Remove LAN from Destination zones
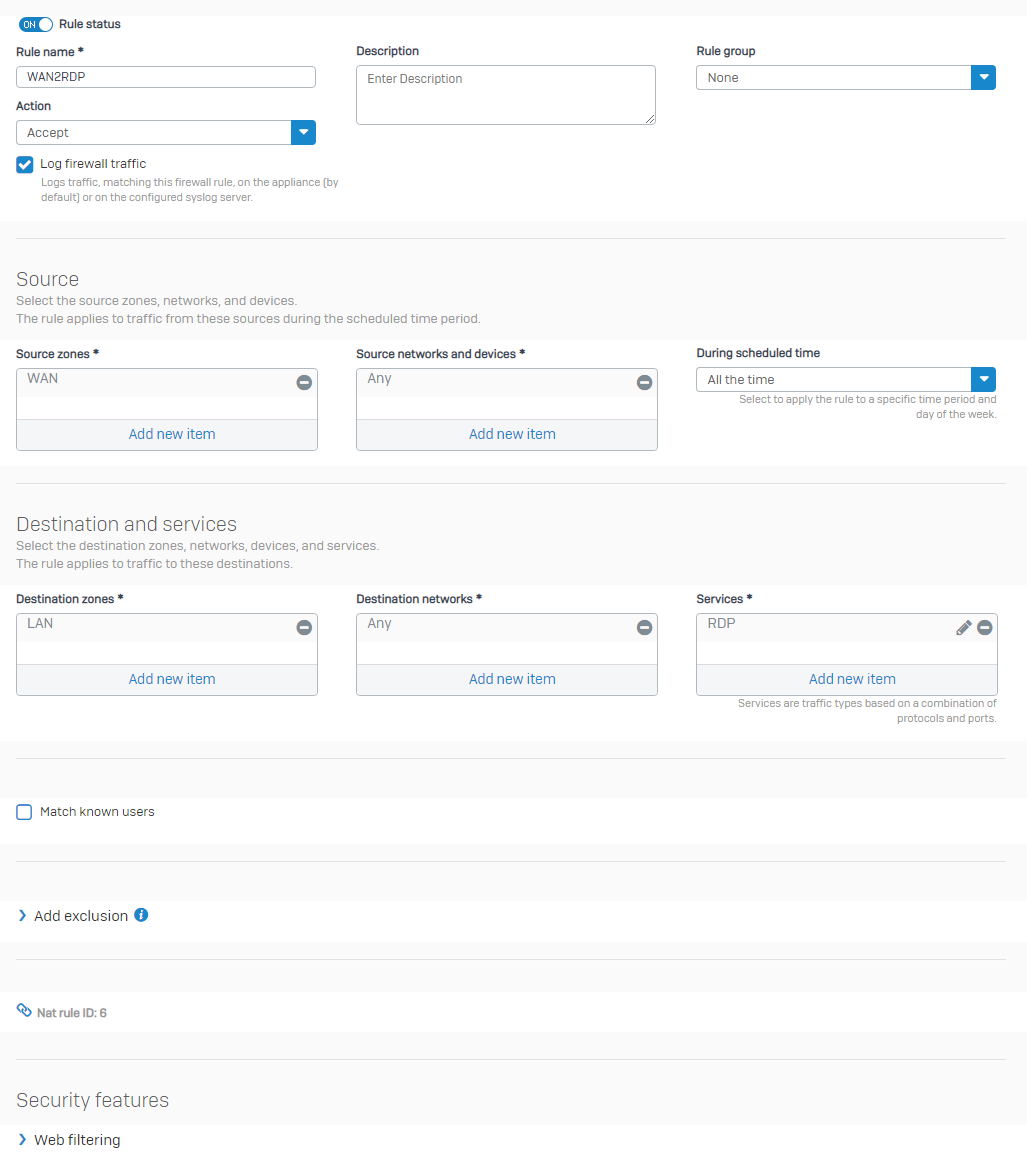1027x1163 pixels. [304, 627]
